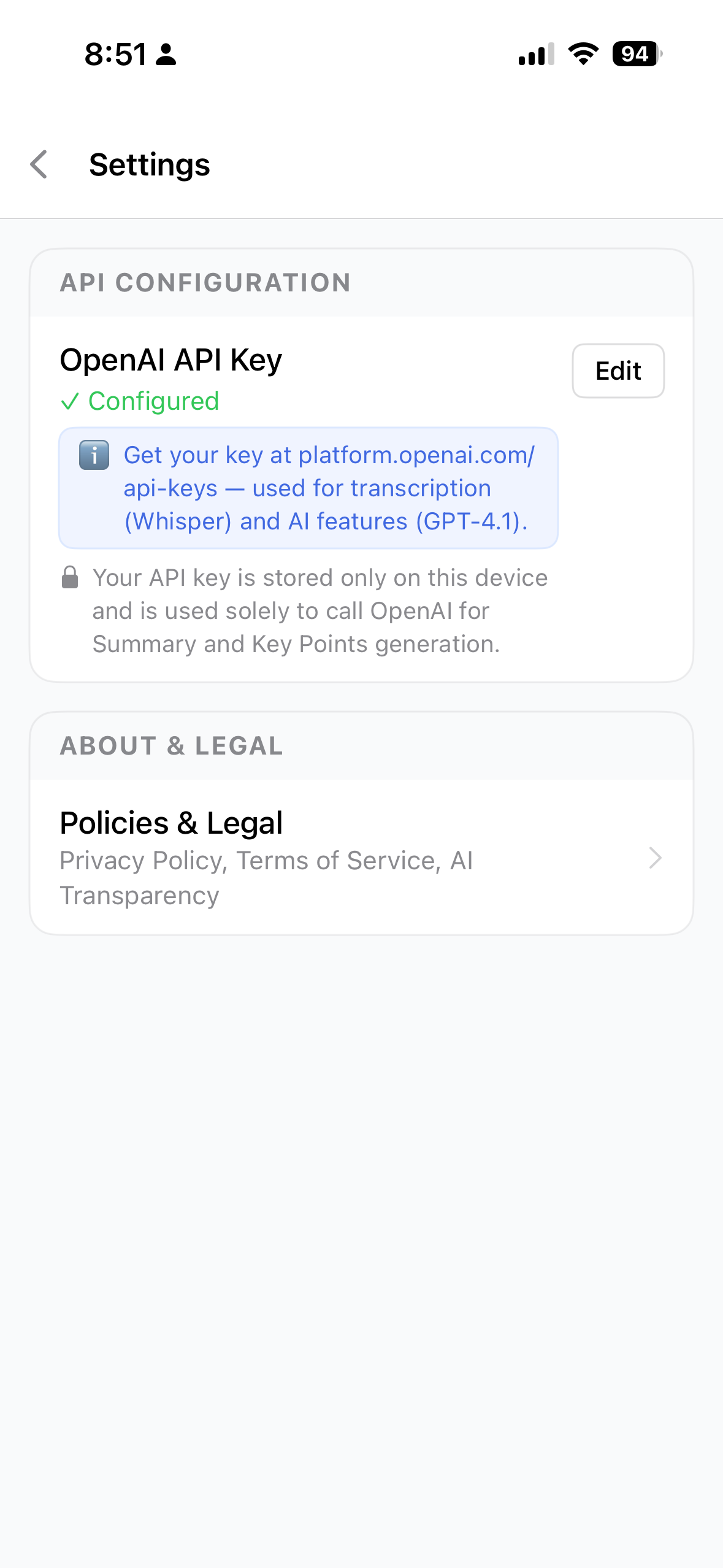Click the Settings page title

150,164
